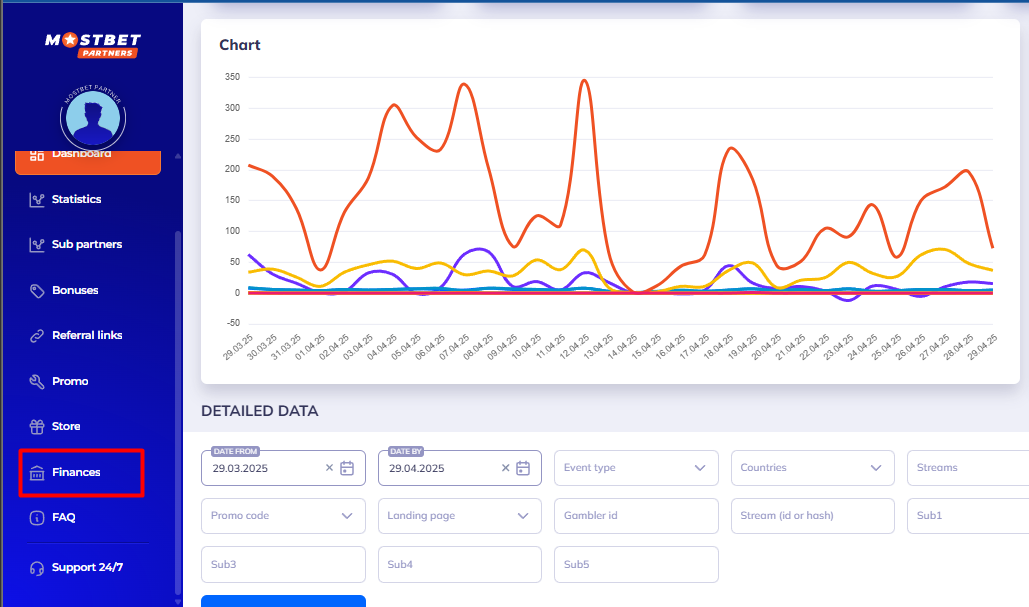Viewport: 1029px width, 607px height.
Task: Click the Promo wrench icon
Action: 37,382
